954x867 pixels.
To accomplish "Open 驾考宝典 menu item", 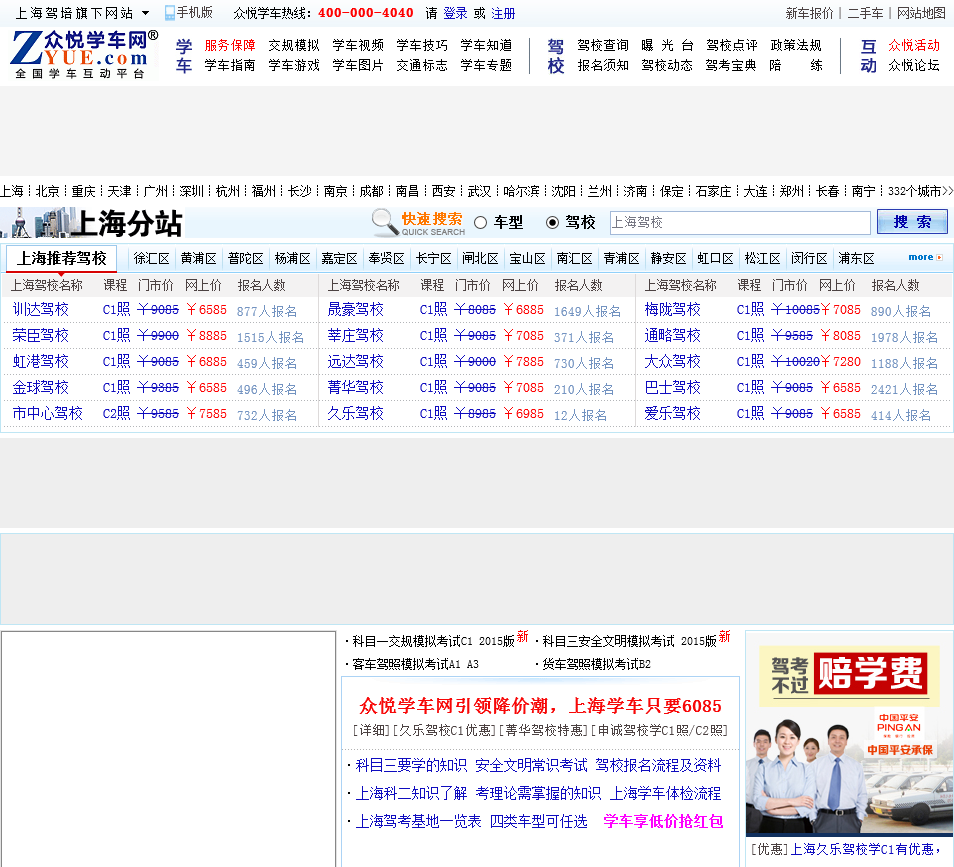I will (731, 65).
